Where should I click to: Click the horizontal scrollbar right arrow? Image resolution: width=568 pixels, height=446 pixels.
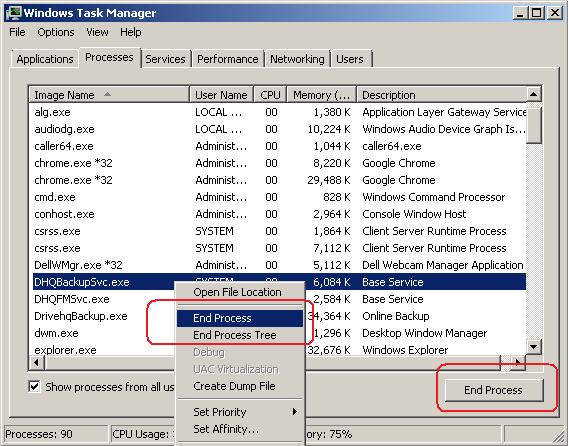click(x=518, y=362)
